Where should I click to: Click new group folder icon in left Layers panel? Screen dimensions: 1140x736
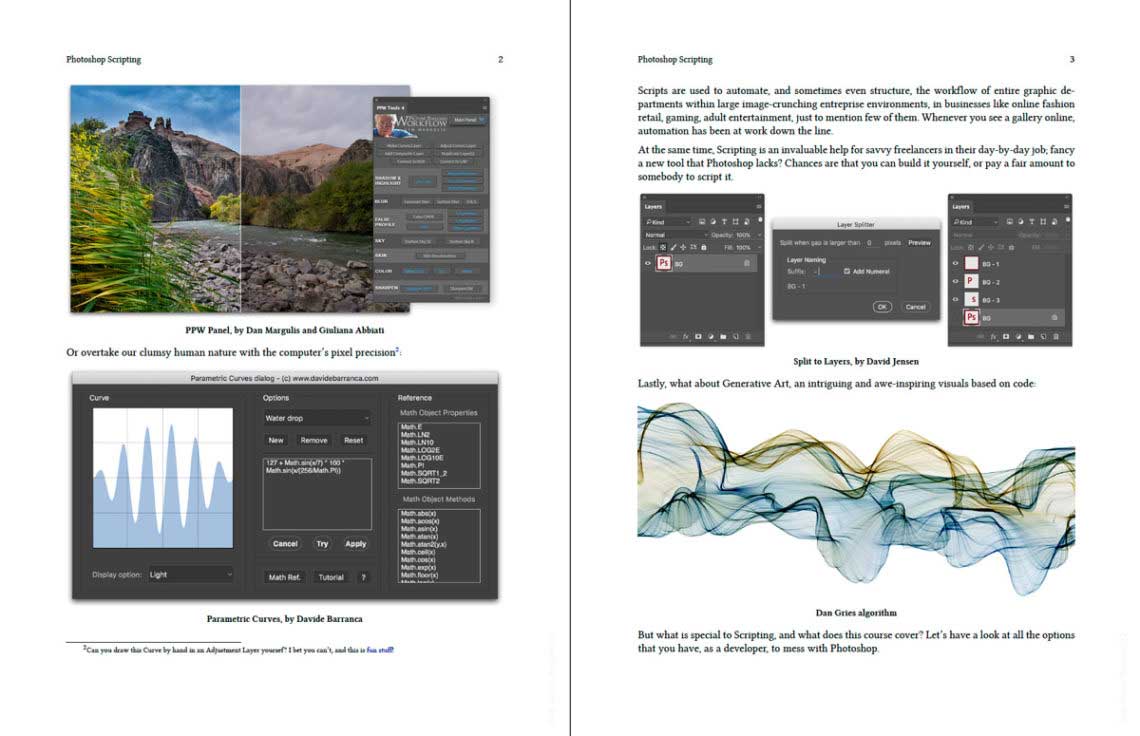722,336
